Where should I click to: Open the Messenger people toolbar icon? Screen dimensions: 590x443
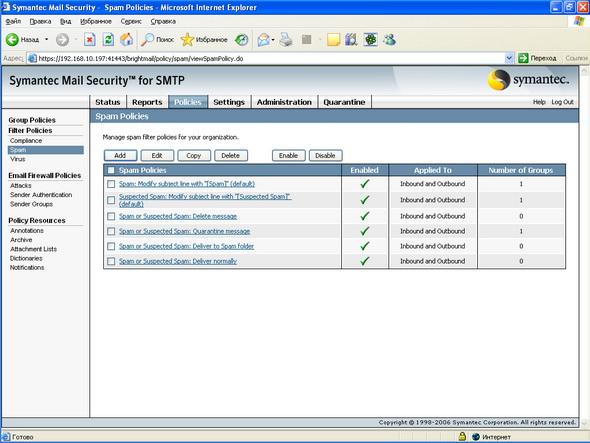tap(389, 40)
